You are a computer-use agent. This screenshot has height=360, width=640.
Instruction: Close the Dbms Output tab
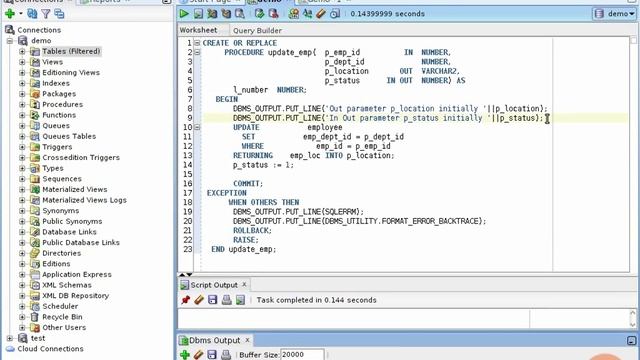[247, 340]
